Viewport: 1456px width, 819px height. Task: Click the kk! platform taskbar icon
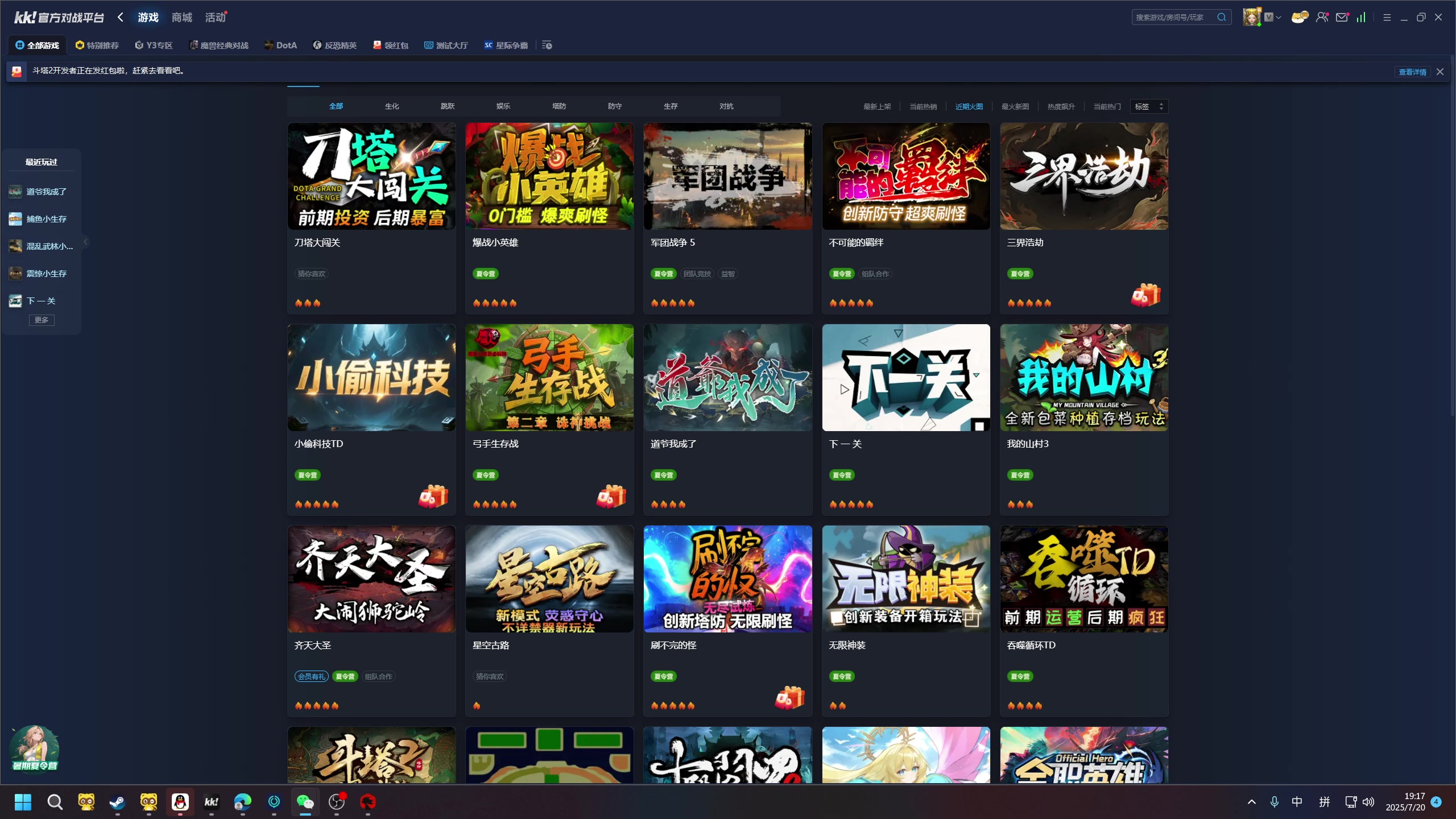click(x=212, y=802)
